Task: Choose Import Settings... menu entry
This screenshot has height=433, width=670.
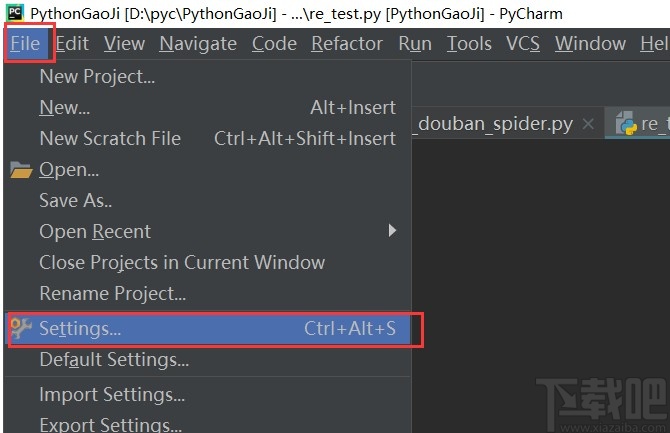Action: 112,394
